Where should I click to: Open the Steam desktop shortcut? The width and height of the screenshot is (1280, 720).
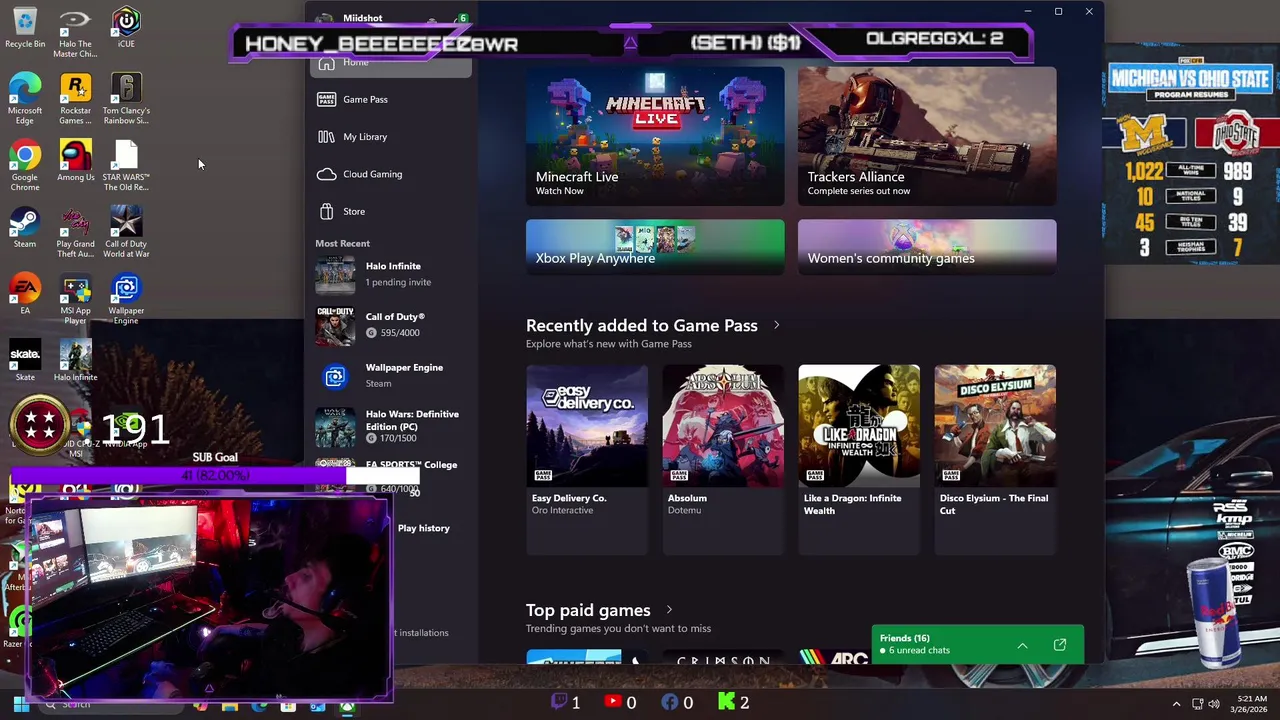coord(25,228)
